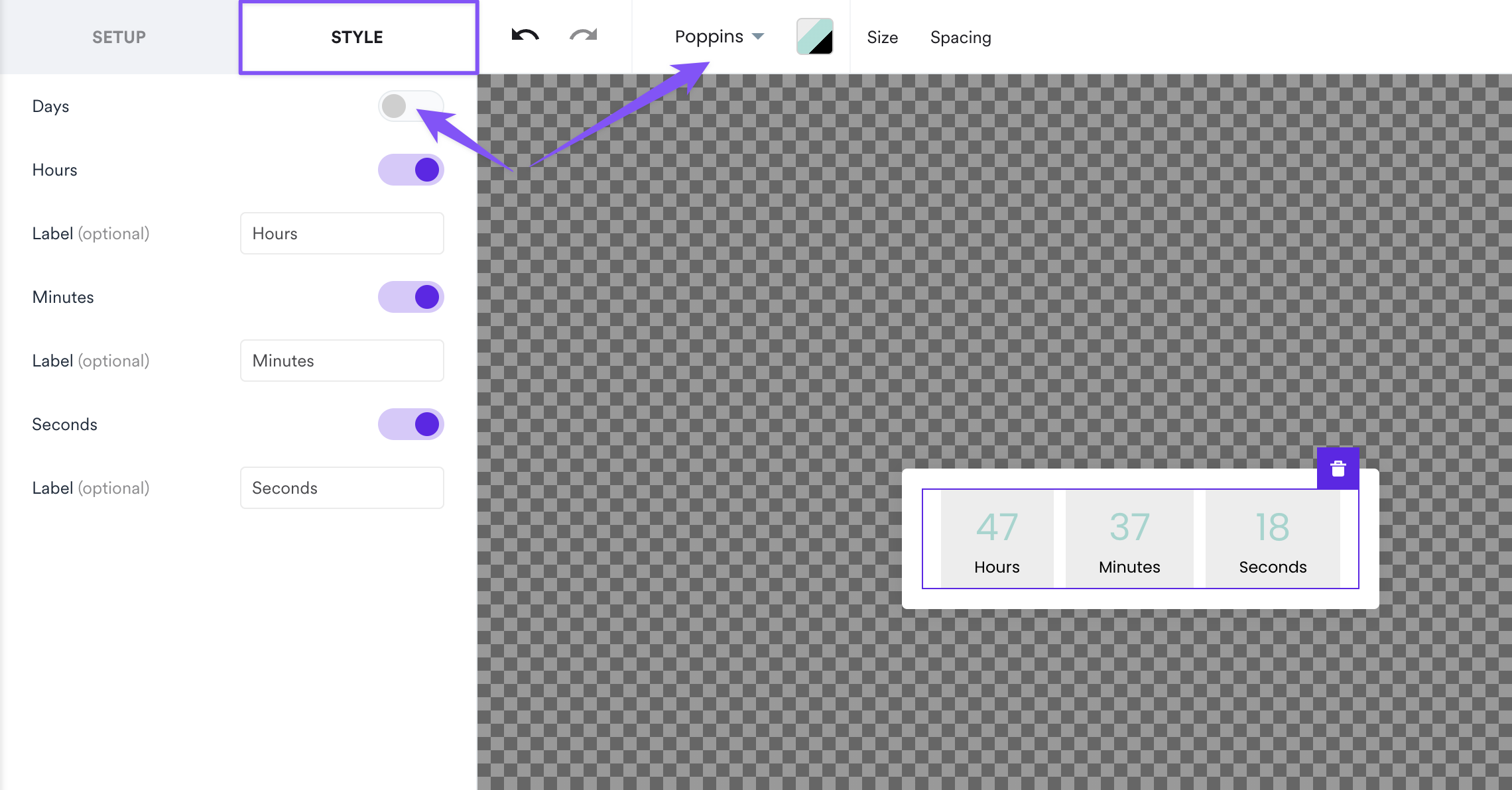This screenshot has height=790, width=1512.
Task: Edit the Seconds label input field
Action: (342, 488)
